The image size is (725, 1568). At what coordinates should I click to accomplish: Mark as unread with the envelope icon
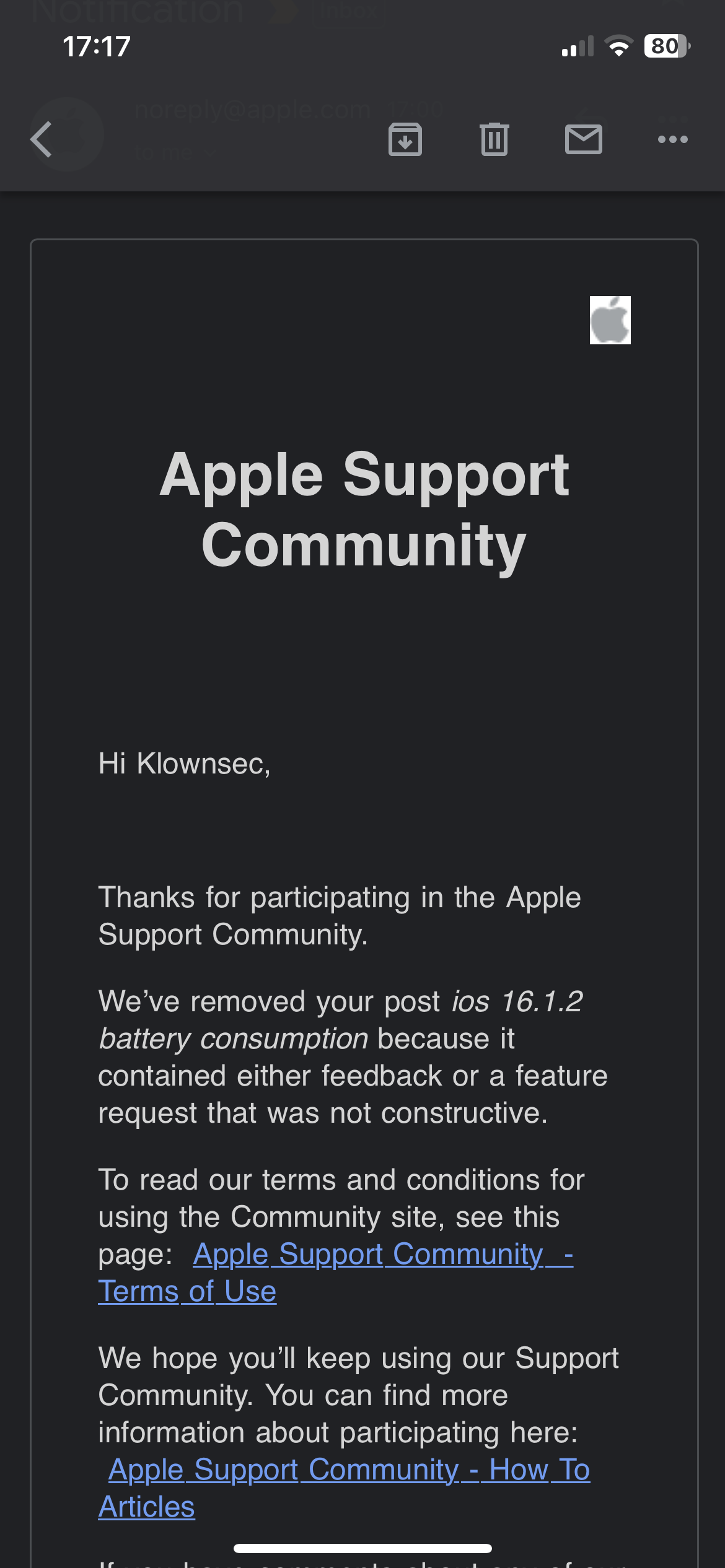point(584,139)
